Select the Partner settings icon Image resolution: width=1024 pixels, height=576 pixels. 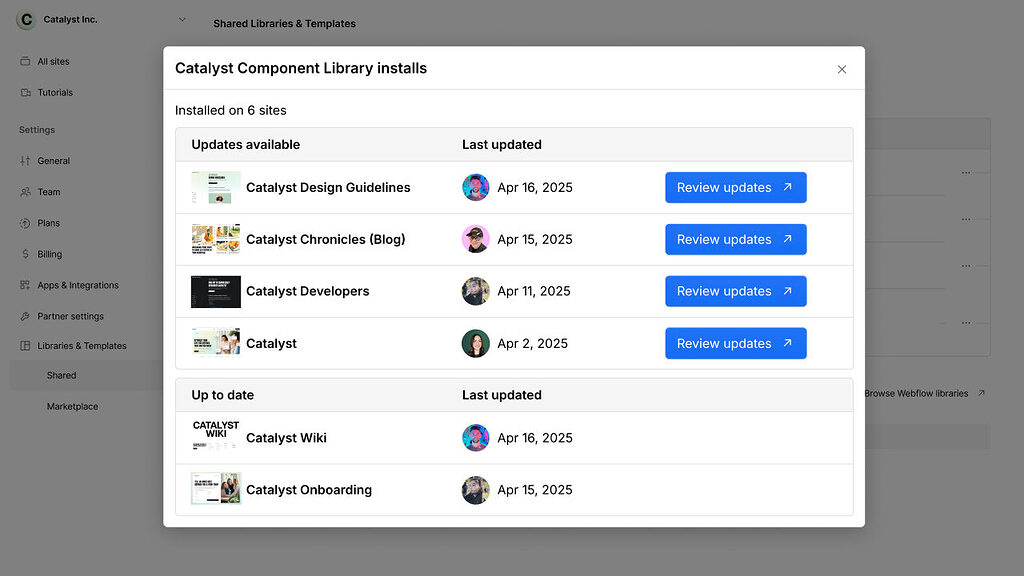click(25, 315)
